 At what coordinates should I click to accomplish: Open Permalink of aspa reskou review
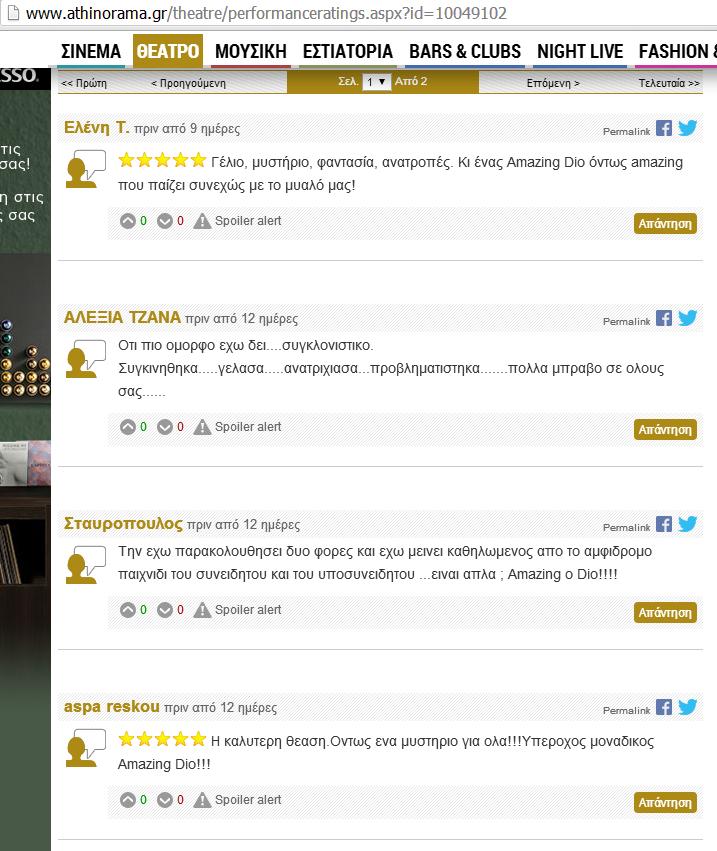point(626,710)
